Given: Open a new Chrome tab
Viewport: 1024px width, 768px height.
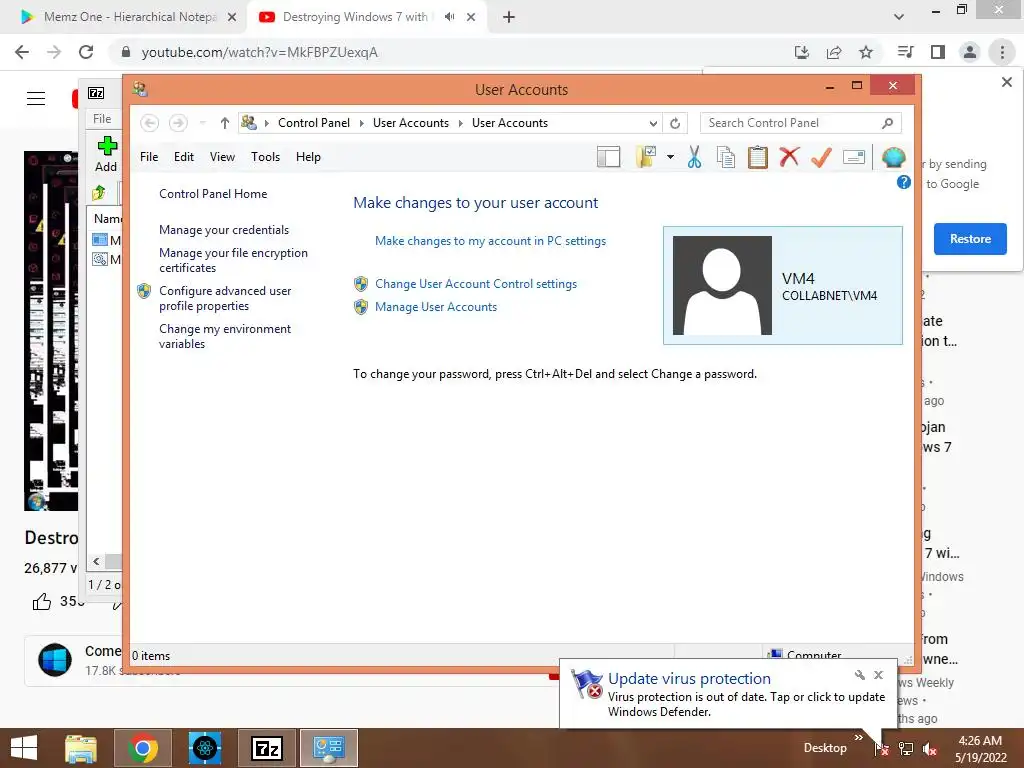Looking at the screenshot, I should pos(509,17).
